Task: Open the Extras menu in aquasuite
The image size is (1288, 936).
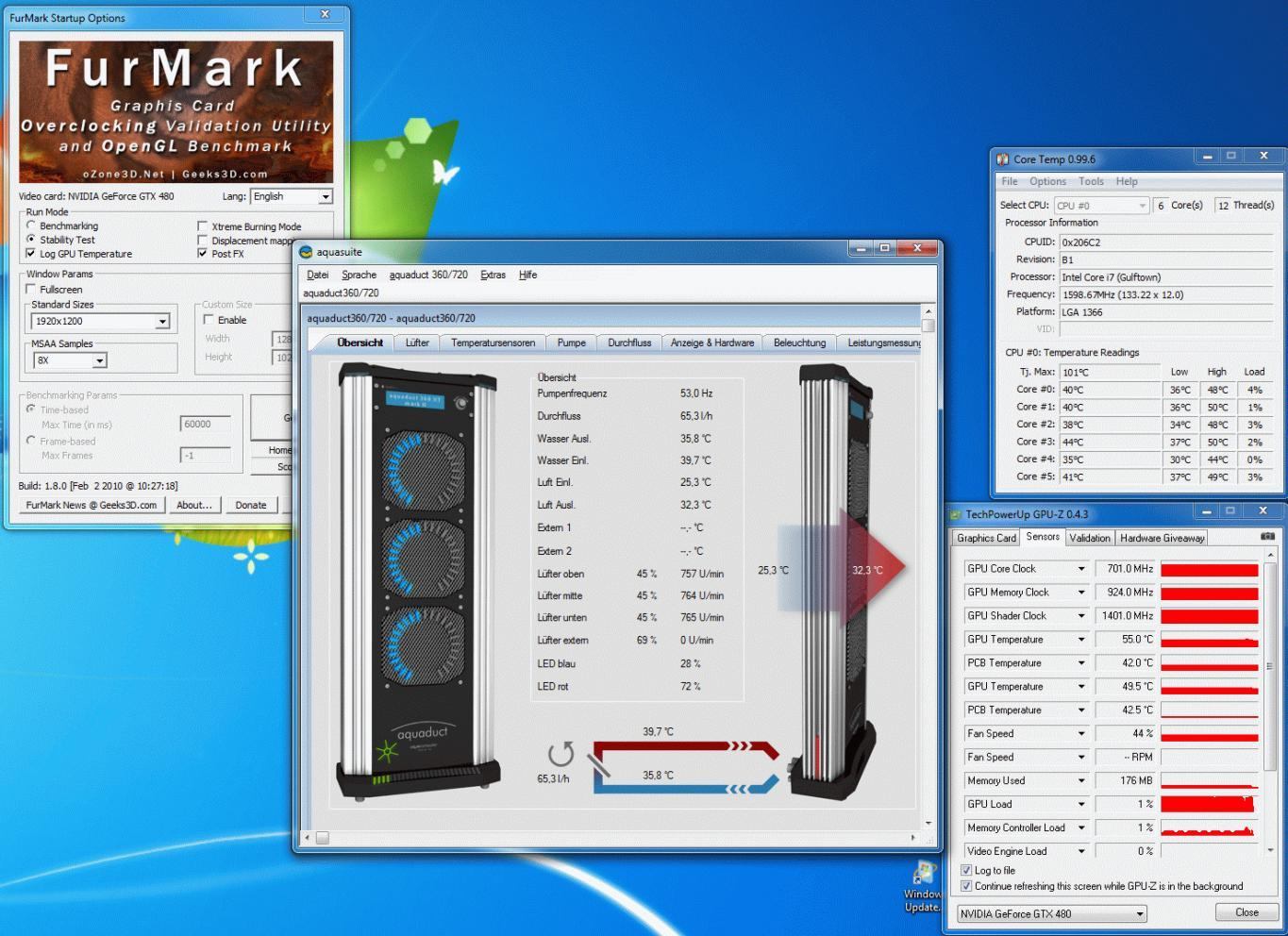Action: click(493, 275)
